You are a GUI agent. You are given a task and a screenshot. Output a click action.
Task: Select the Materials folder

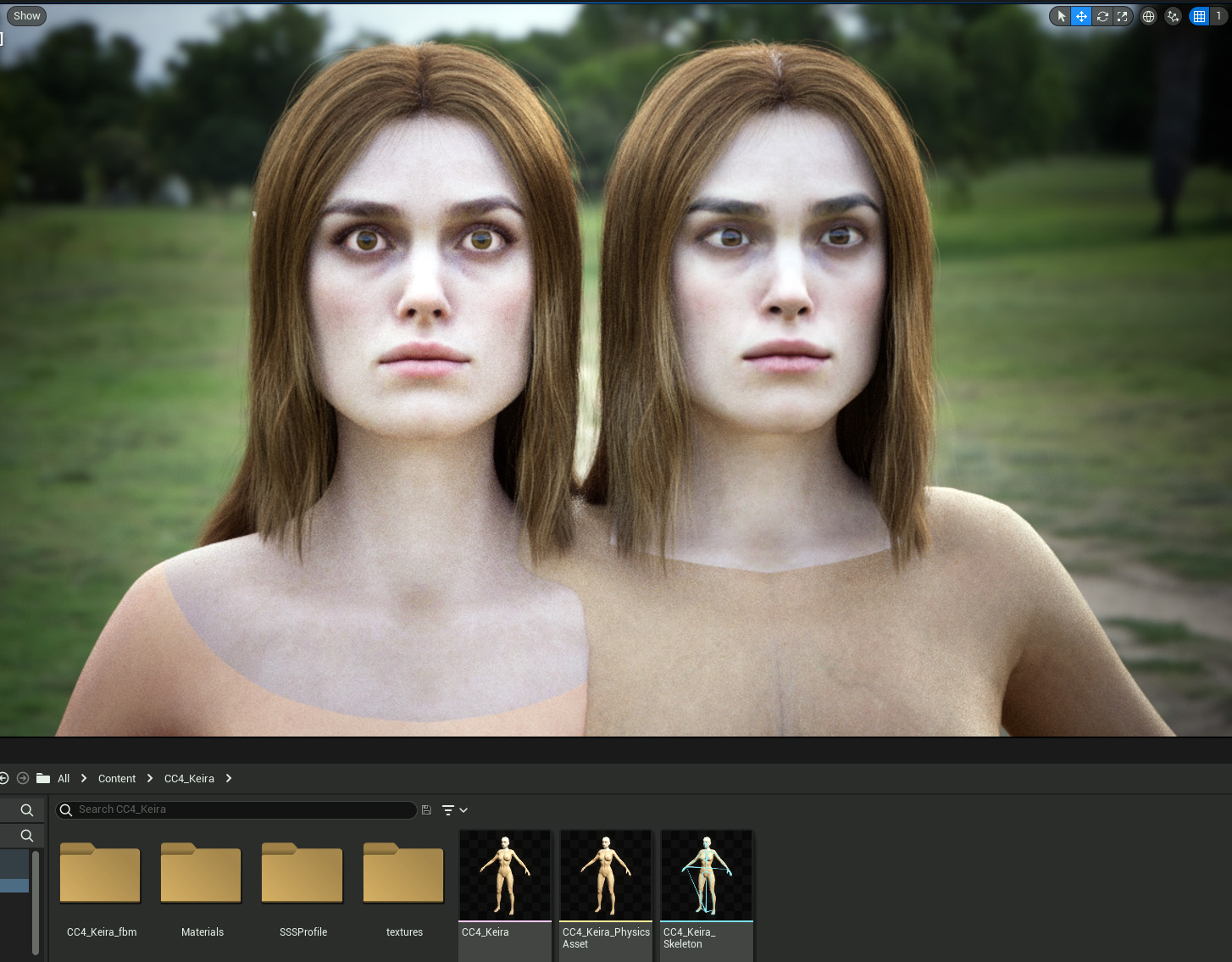201,873
